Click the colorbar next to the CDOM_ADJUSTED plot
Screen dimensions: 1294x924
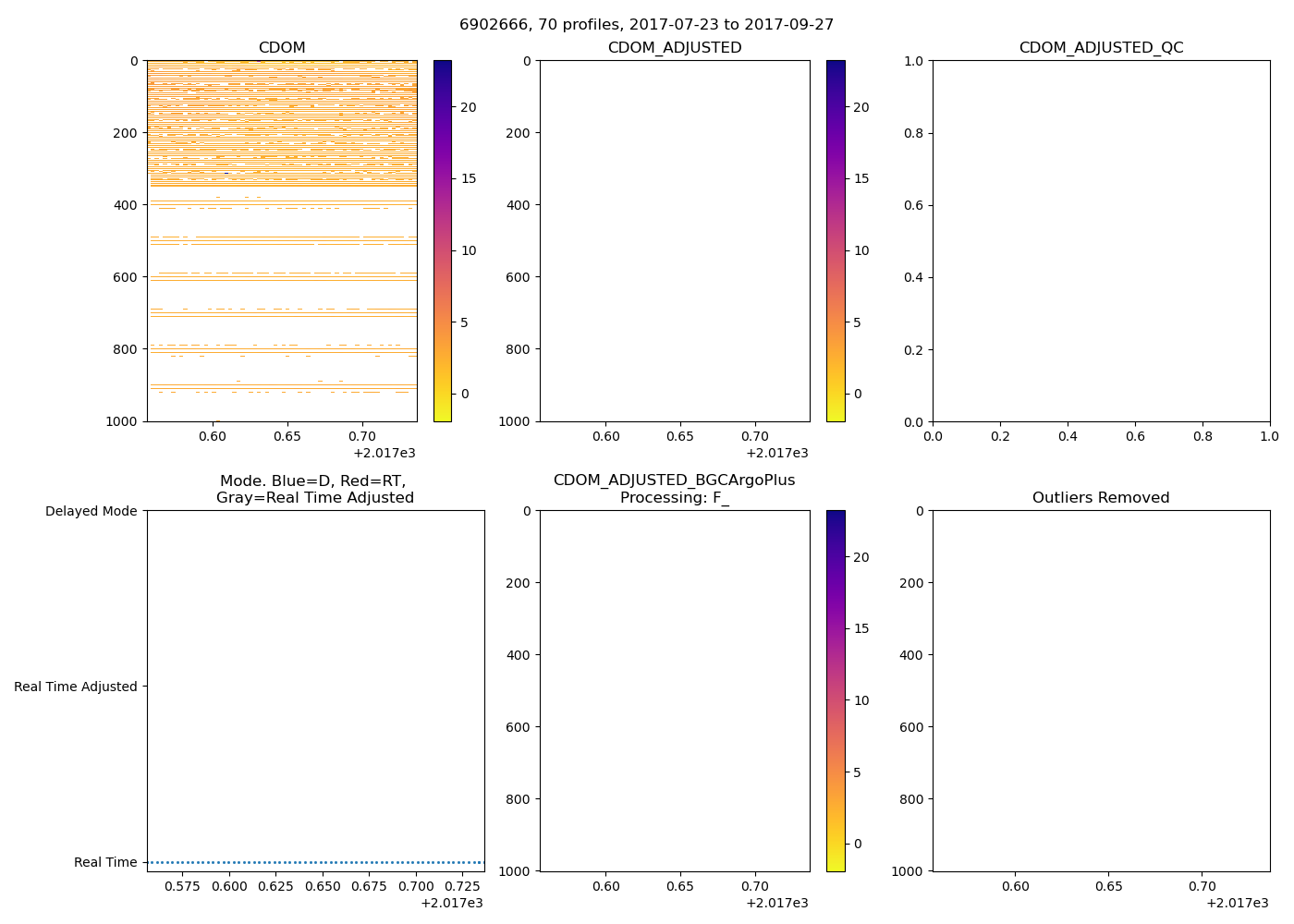pos(836,240)
